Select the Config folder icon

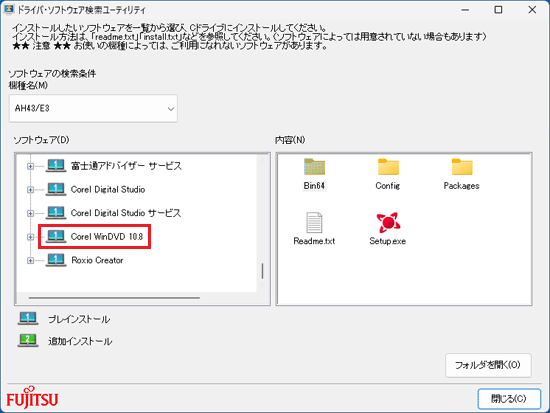[388, 167]
